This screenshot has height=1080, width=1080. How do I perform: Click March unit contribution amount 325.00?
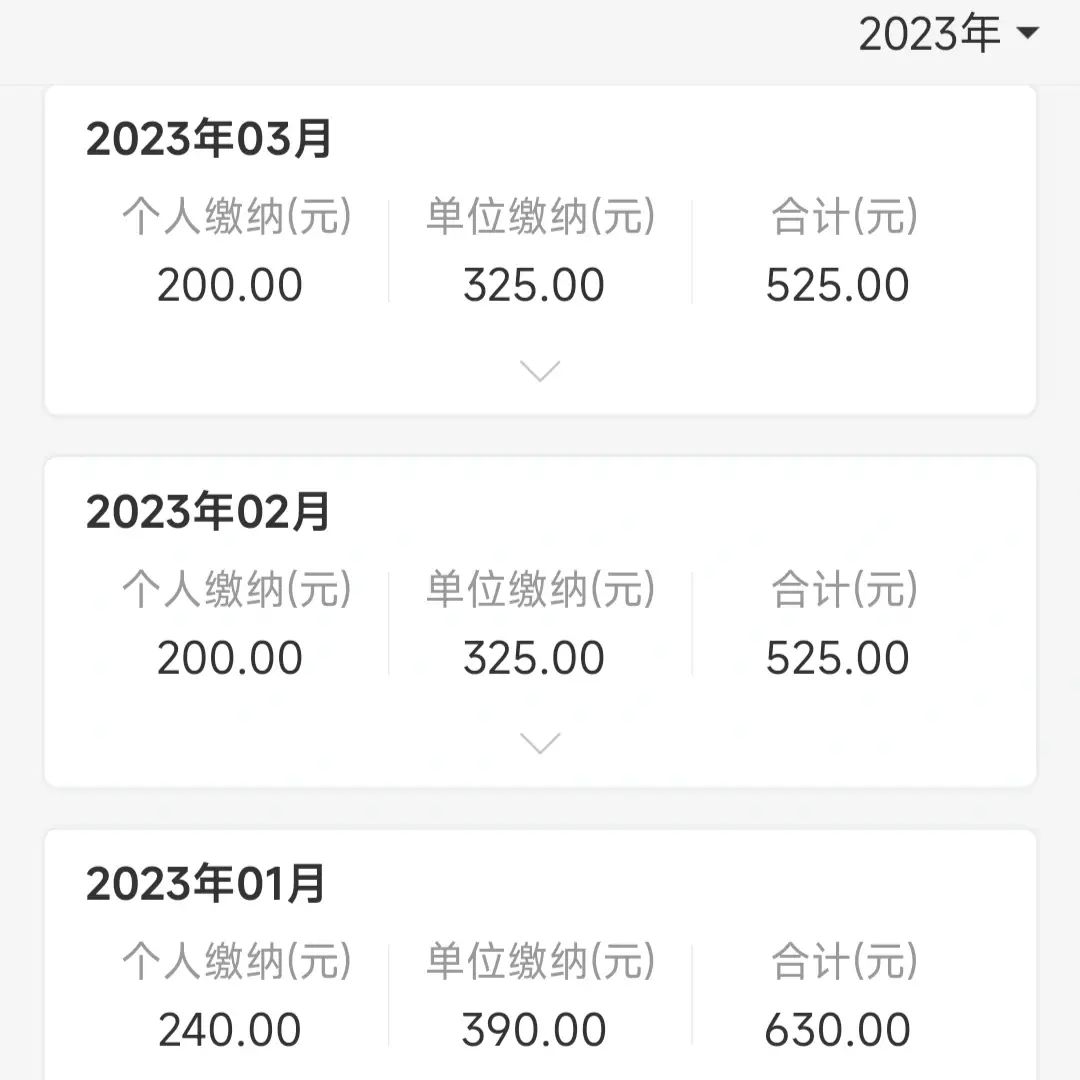coord(534,286)
